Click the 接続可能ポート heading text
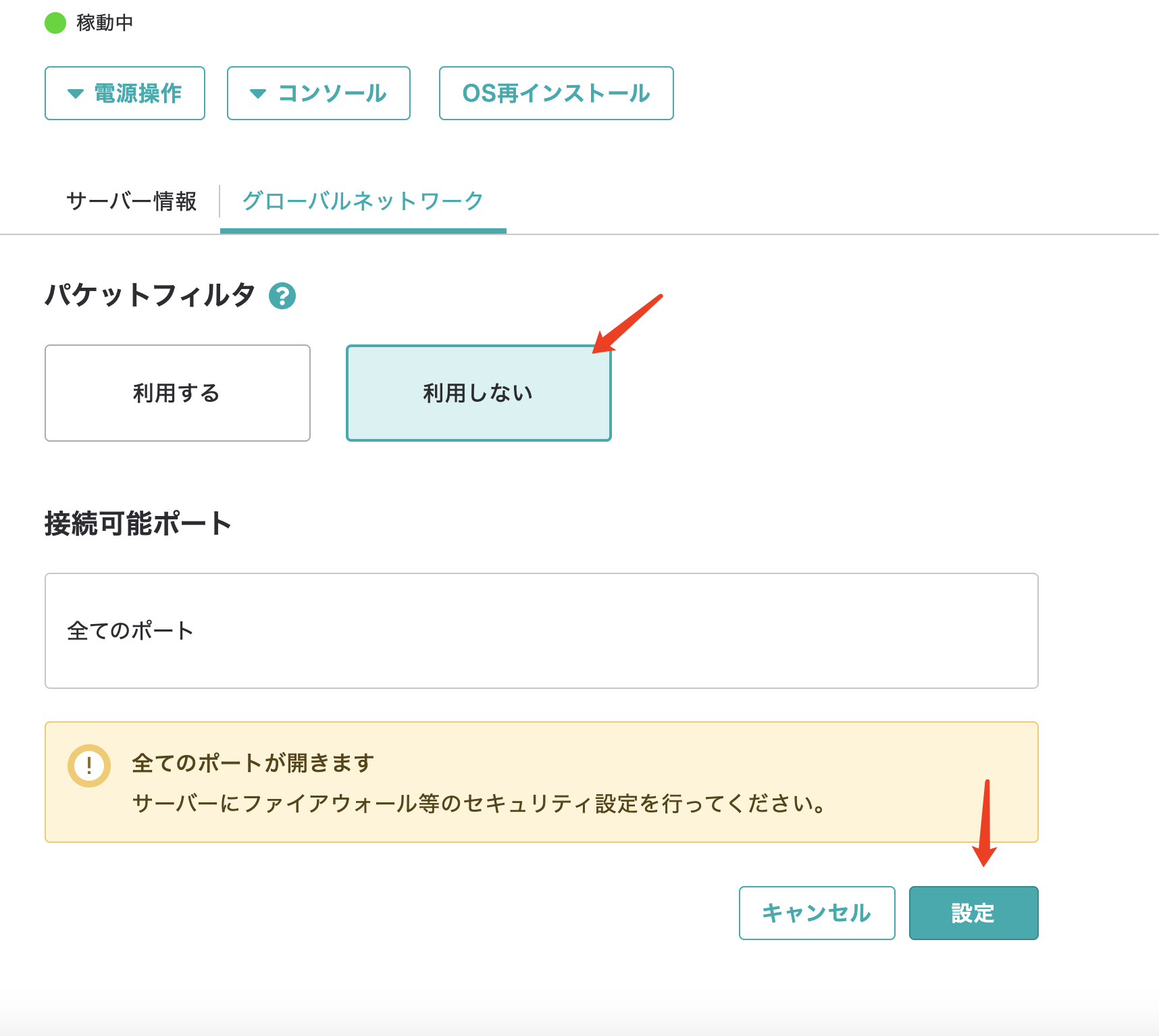Viewport: 1159px width, 1036px height. [x=138, y=523]
